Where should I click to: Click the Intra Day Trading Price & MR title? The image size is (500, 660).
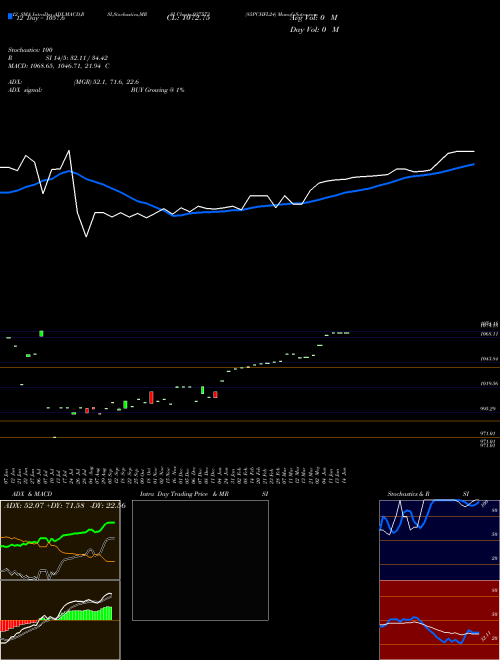pos(184,494)
